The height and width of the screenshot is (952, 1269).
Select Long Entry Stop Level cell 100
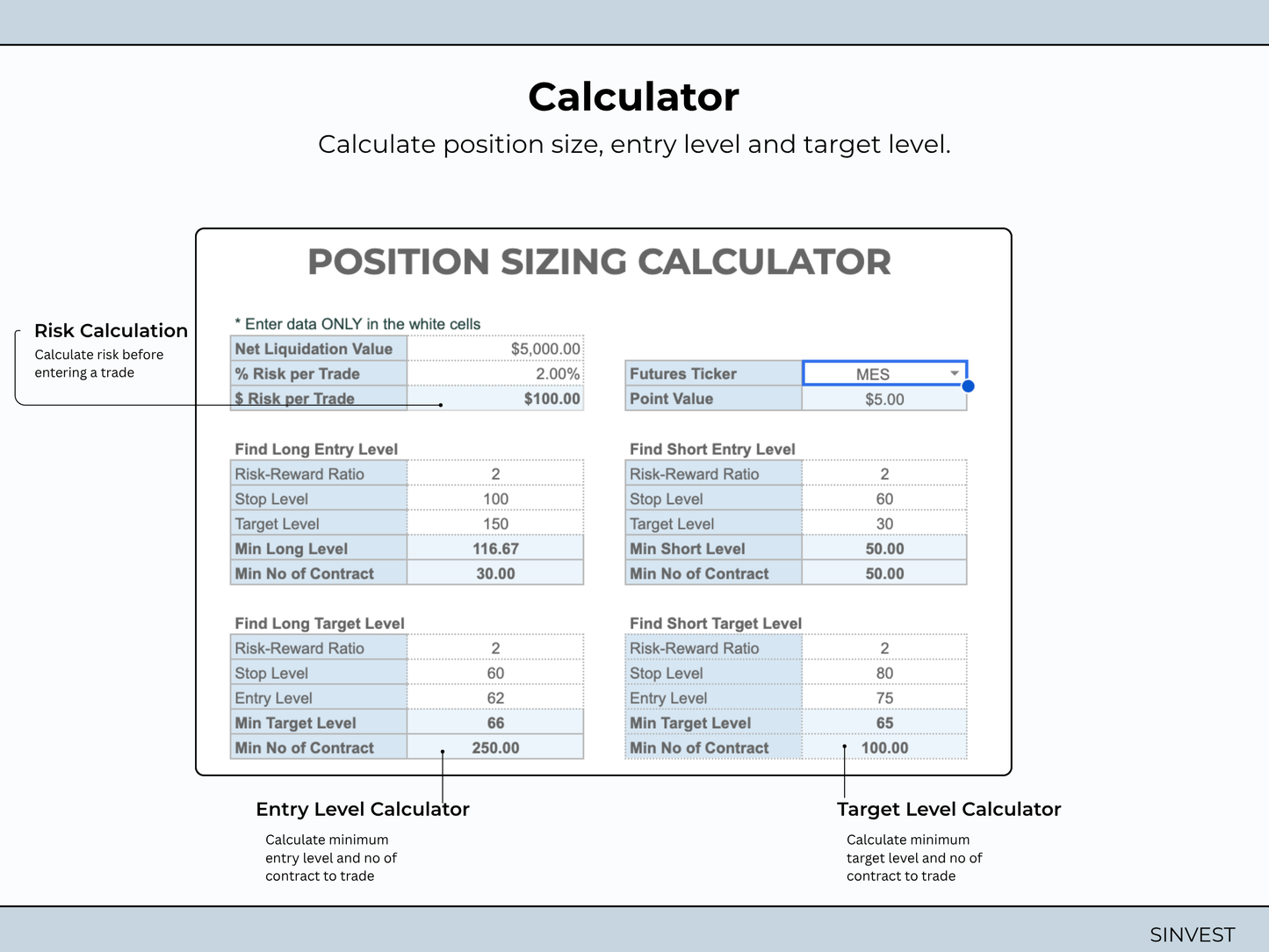(495, 498)
